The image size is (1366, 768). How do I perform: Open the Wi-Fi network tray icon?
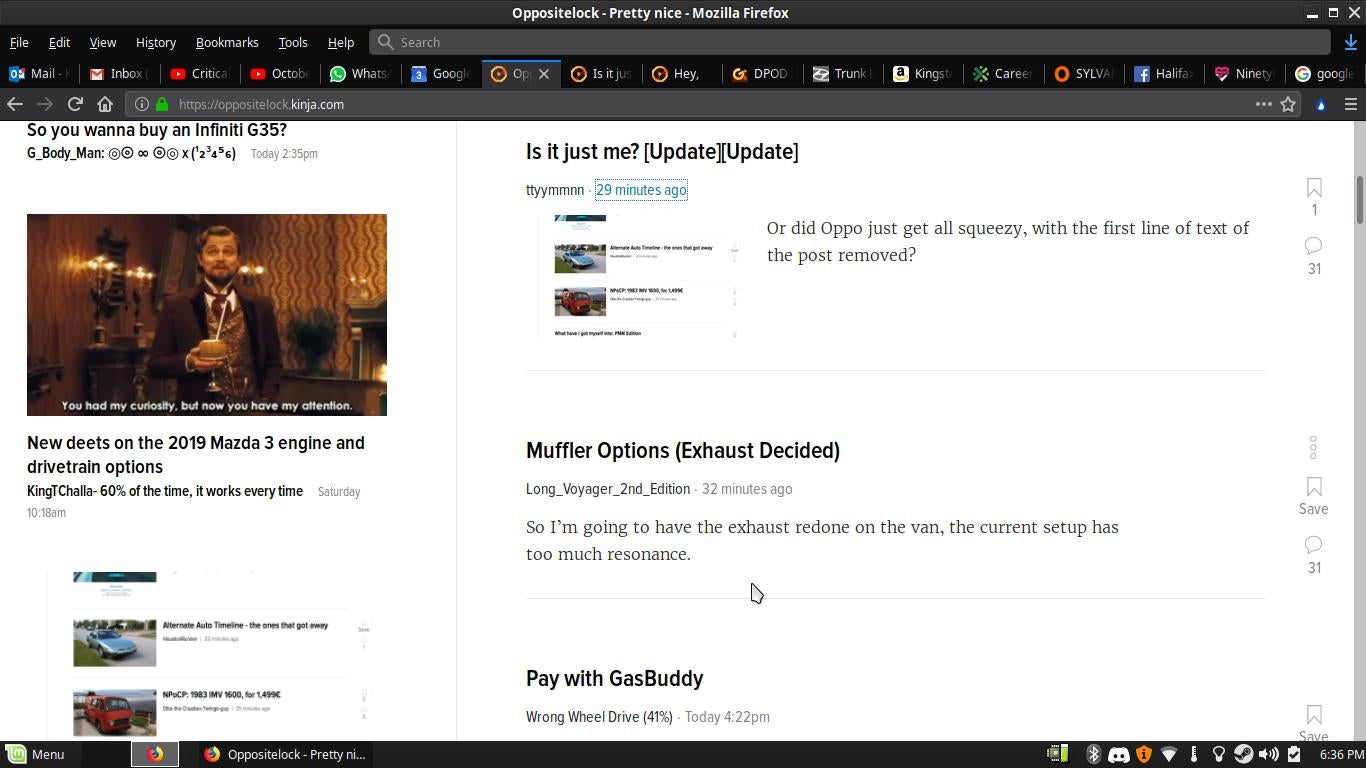1169,754
